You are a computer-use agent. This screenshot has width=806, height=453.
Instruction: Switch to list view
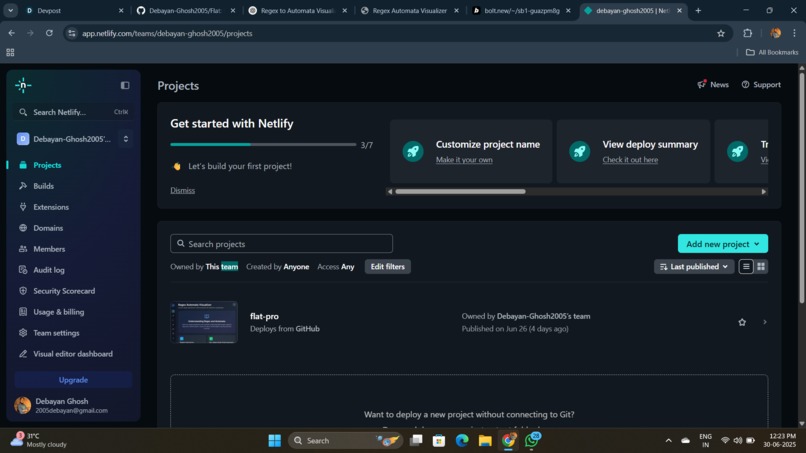coord(746,266)
